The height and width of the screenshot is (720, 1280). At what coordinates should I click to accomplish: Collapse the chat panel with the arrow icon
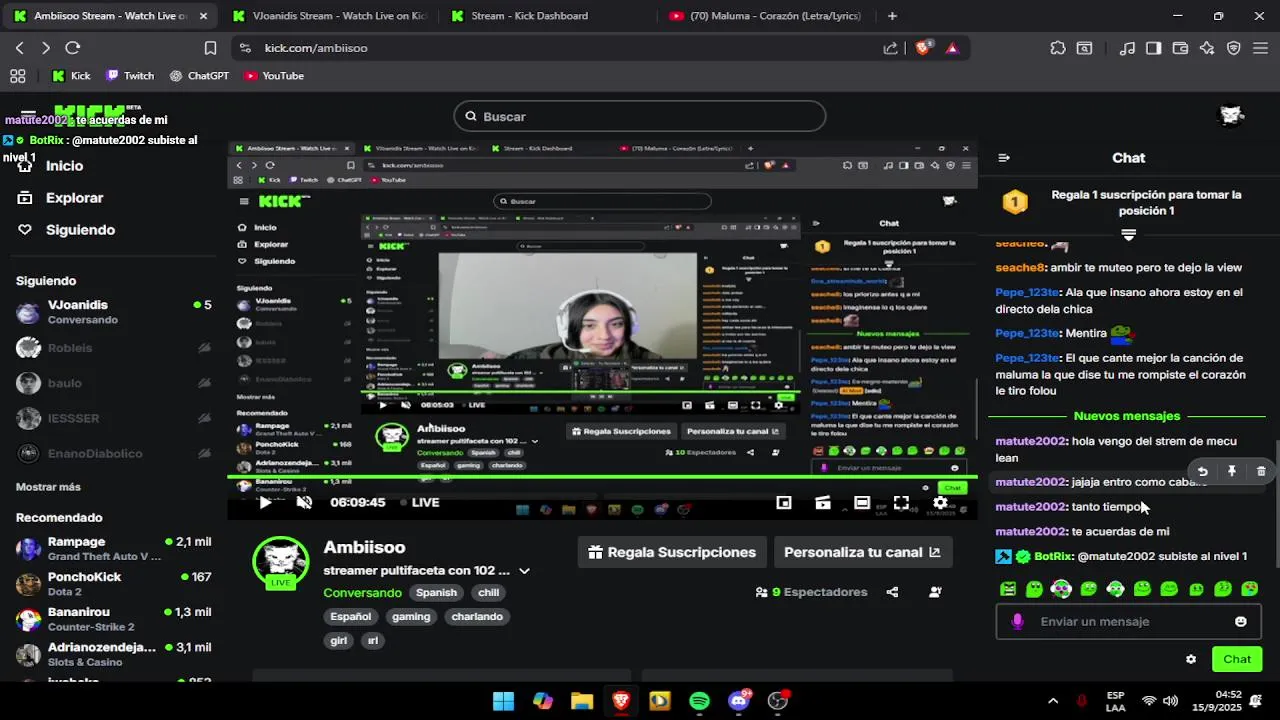point(1004,158)
